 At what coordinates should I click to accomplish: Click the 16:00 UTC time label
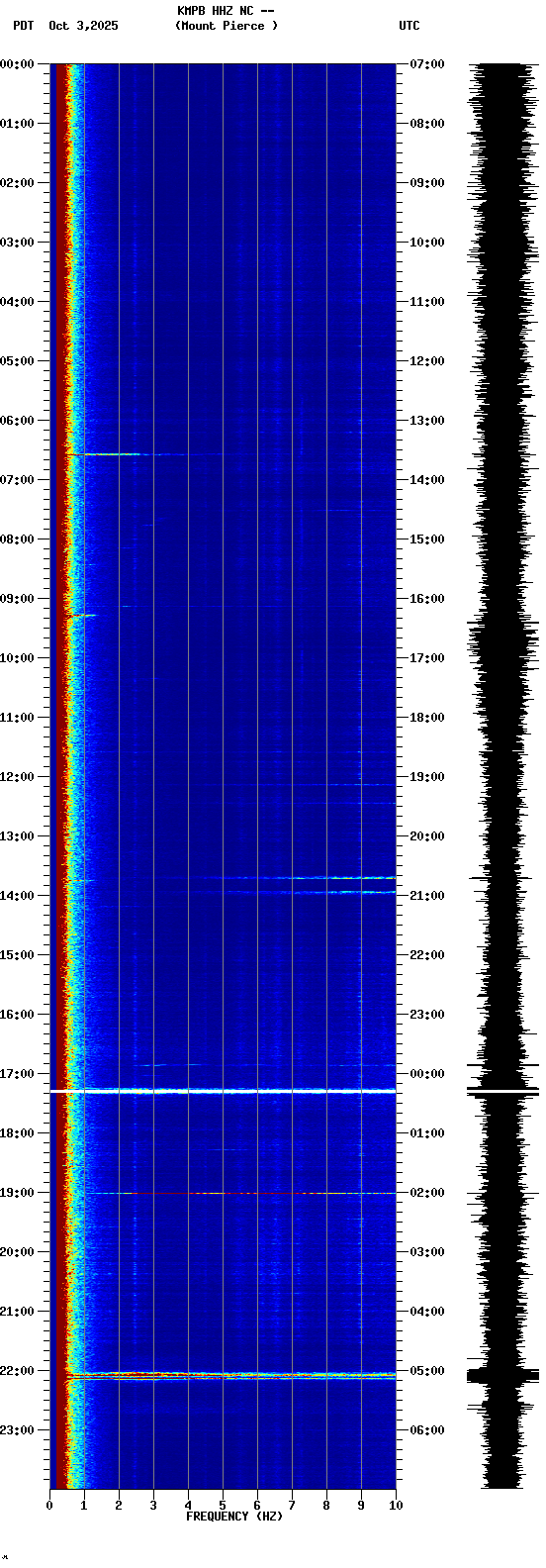[427, 599]
